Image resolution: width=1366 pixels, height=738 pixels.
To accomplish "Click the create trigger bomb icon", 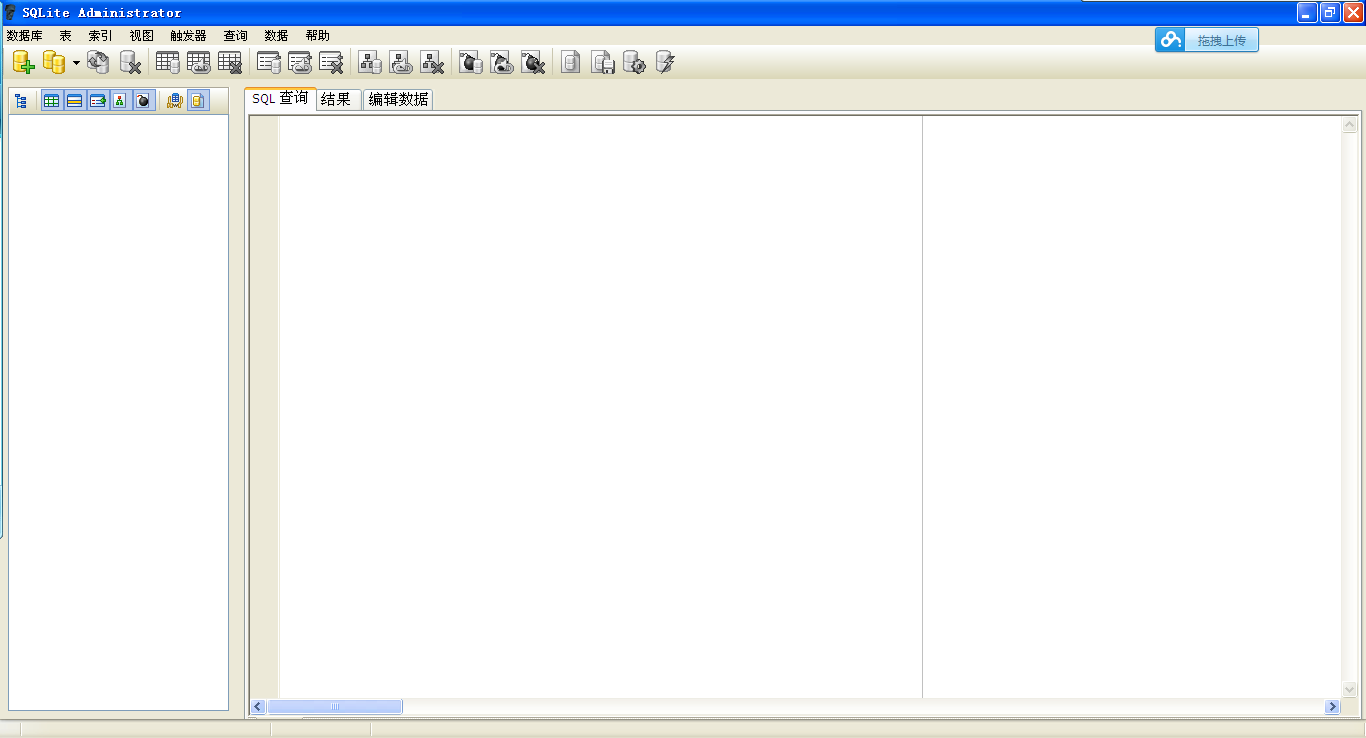I will (471, 62).
